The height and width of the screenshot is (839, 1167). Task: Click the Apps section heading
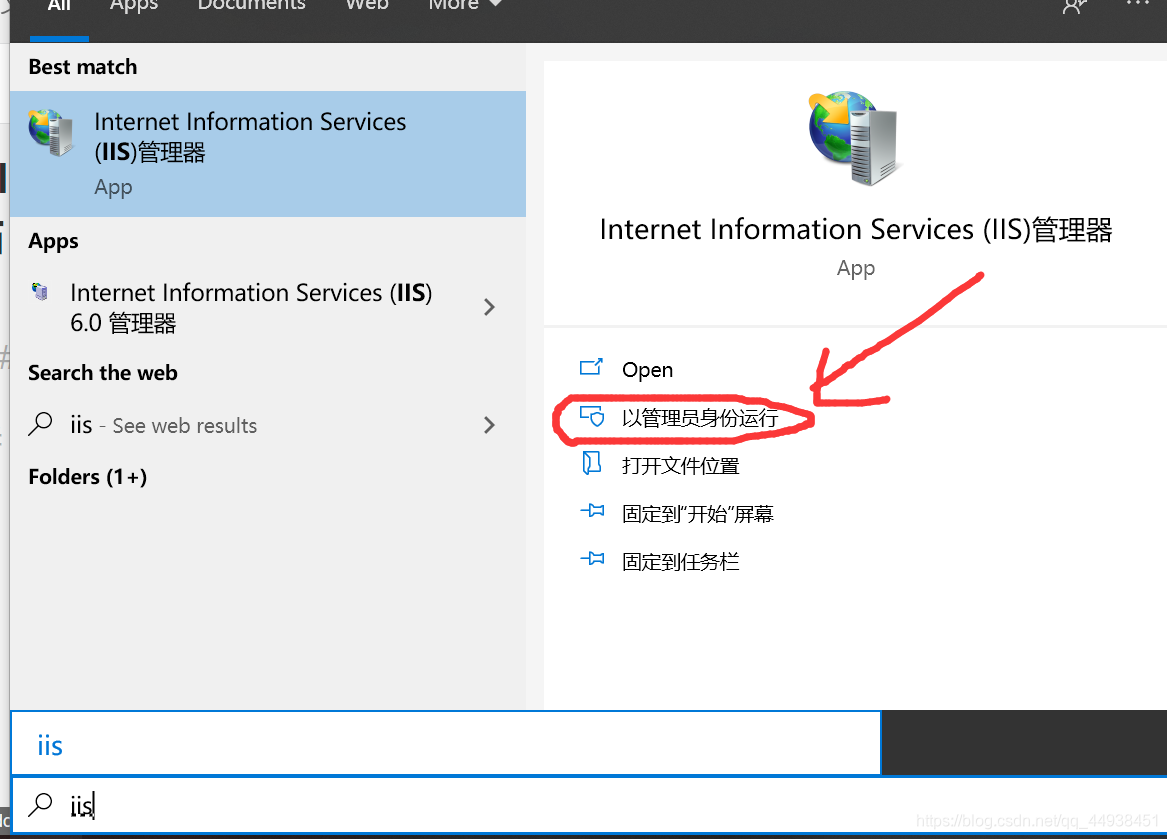pyautogui.click(x=54, y=242)
